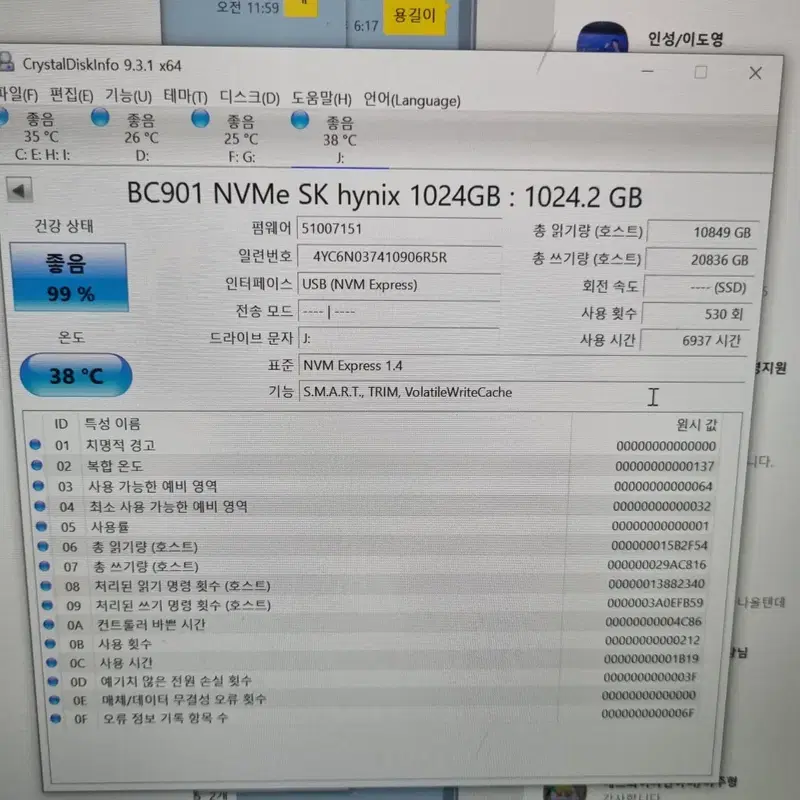
Task: Click the status dot for row 03
Action: tap(38, 485)
